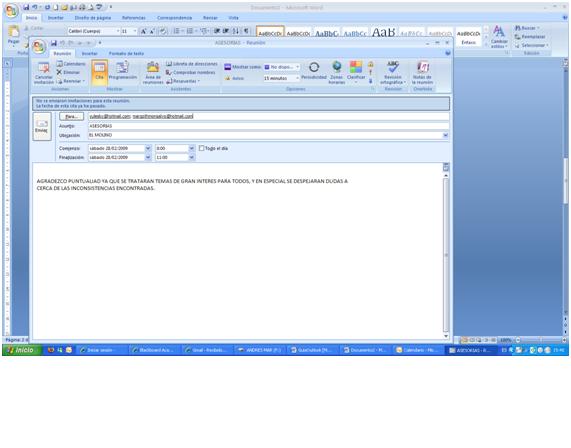Viewport: 571px width, 448px height.
Task: Click Cambiar estilos in Word
Action: (499, 36)
